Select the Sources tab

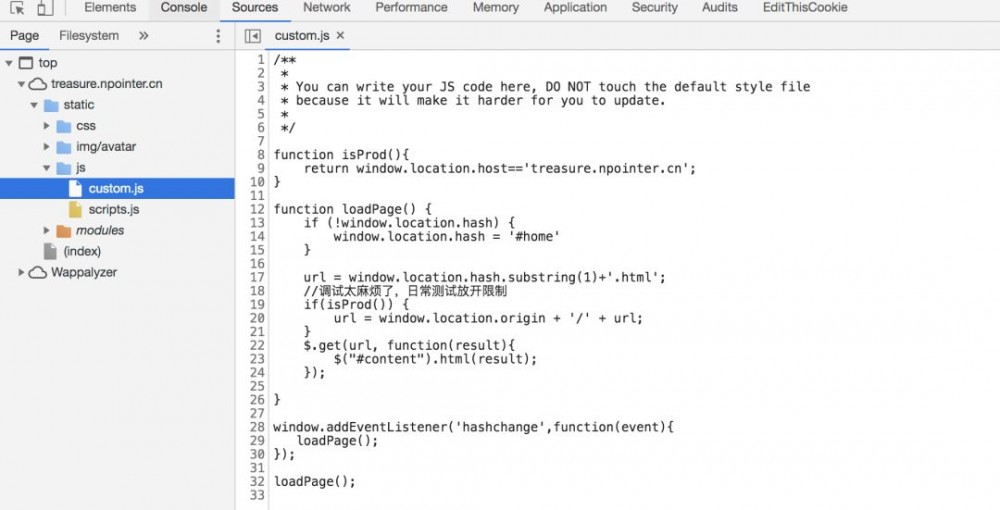click(254, 8)
